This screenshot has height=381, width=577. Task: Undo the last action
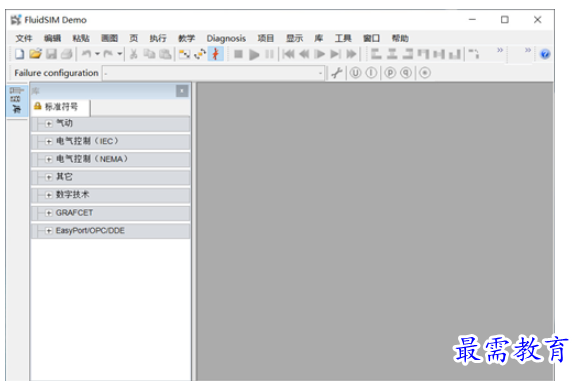[86, 54]
